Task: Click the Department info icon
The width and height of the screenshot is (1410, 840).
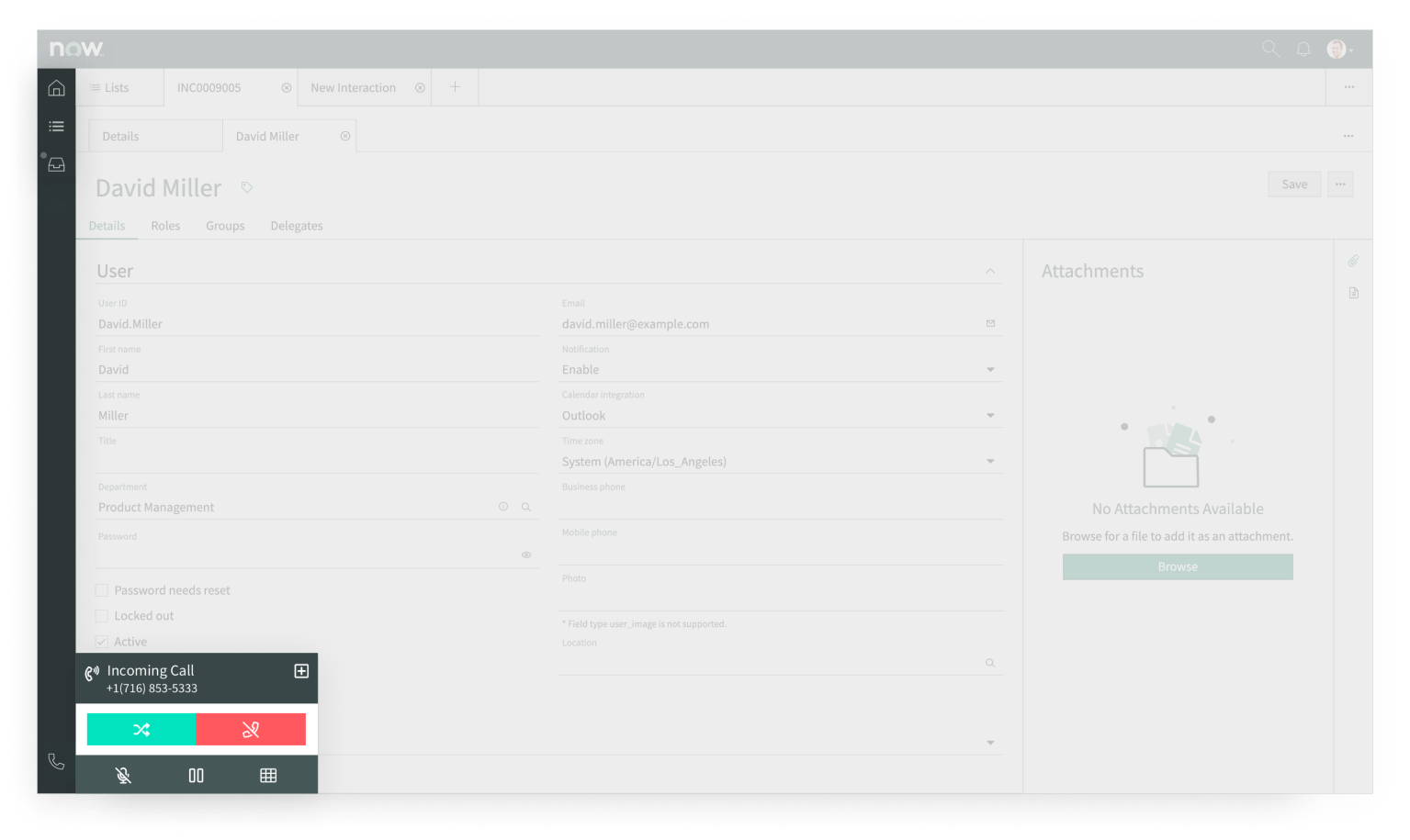Action: pyautogui.click(x=503, y=507)
